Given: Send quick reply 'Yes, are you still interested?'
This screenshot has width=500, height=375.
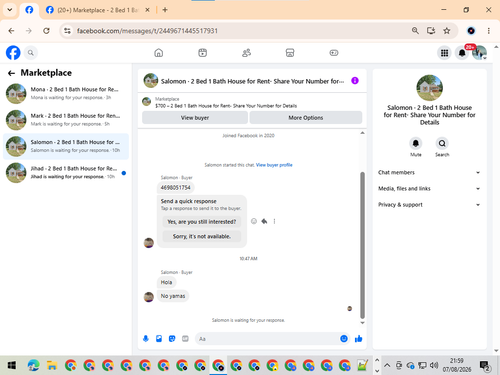Looking at the screenshot, I should click(x=202, y=222).
